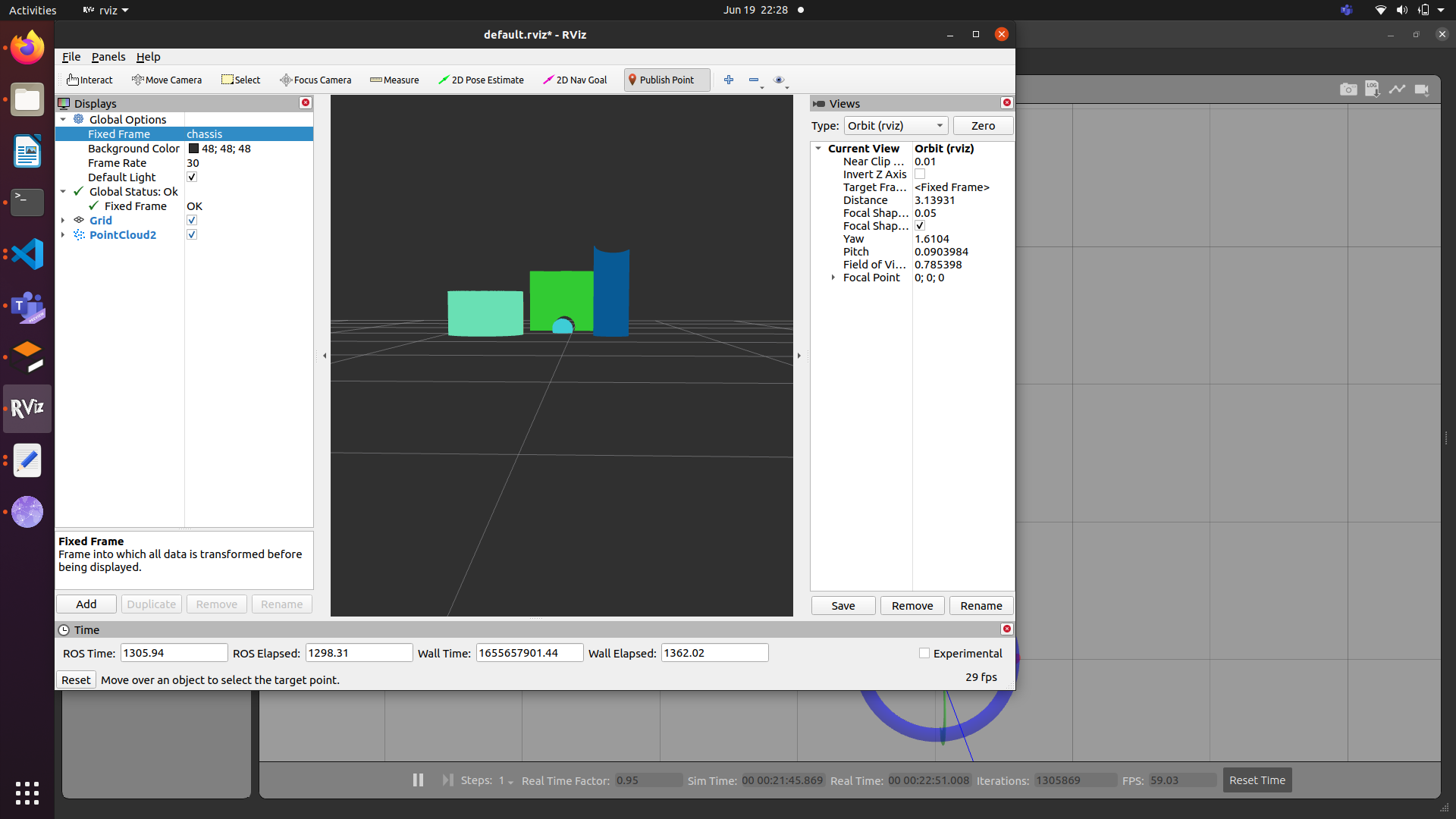Expand the PointCloud2 display entry
Viewport: 1456px width, 819px height.
coord(64,234)
